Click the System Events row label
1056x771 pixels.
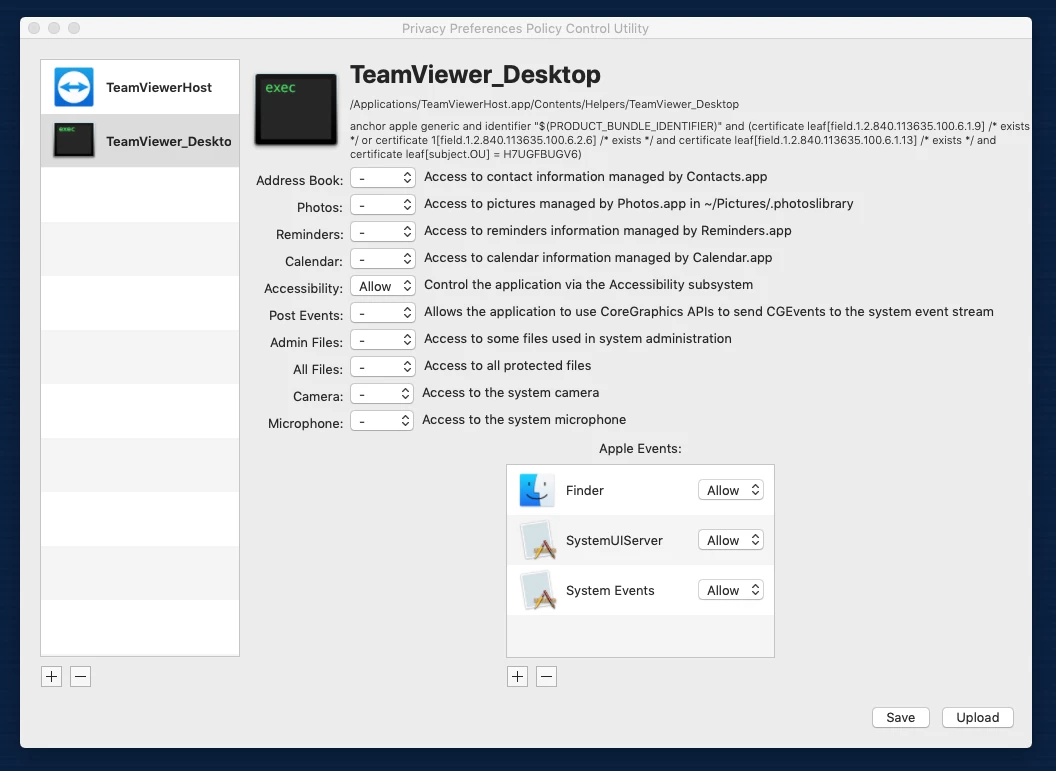pyautogui.click(x=610, y=590)
